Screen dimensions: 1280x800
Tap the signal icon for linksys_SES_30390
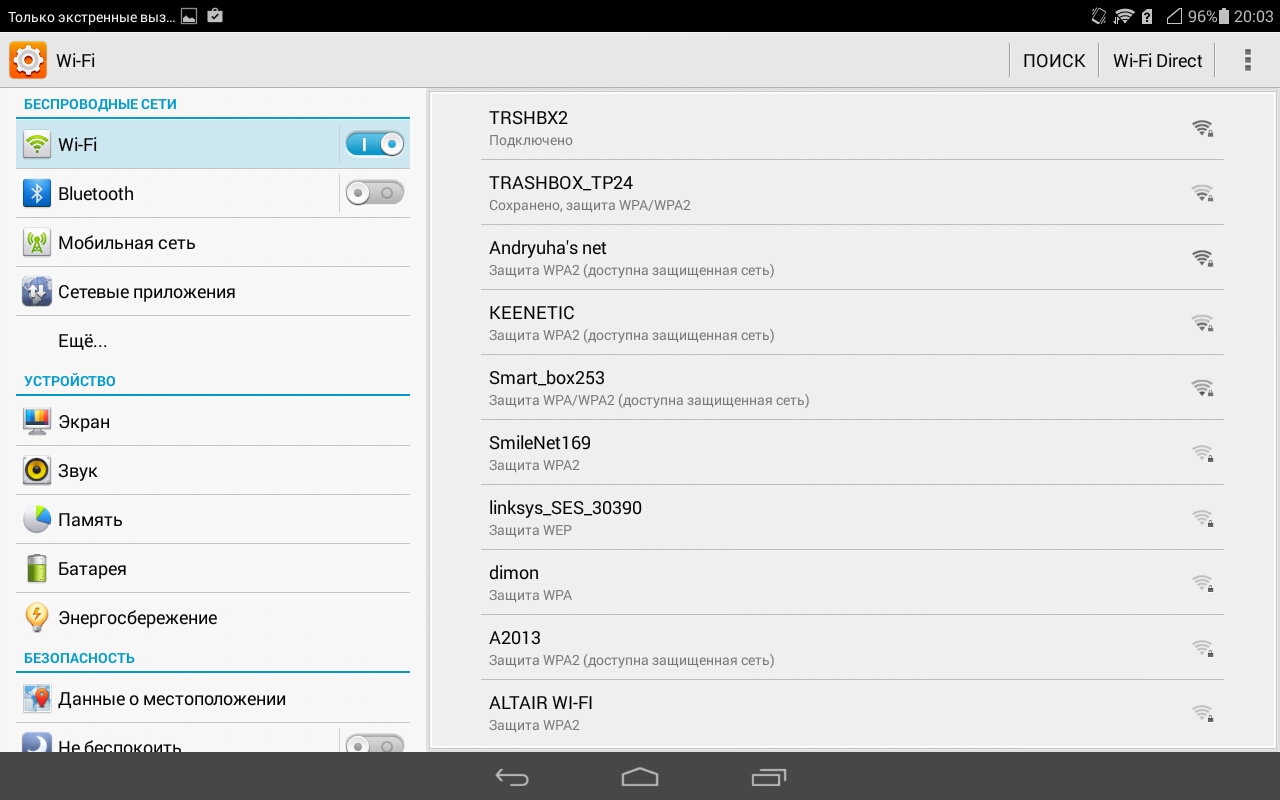(x=1202, y=518)
